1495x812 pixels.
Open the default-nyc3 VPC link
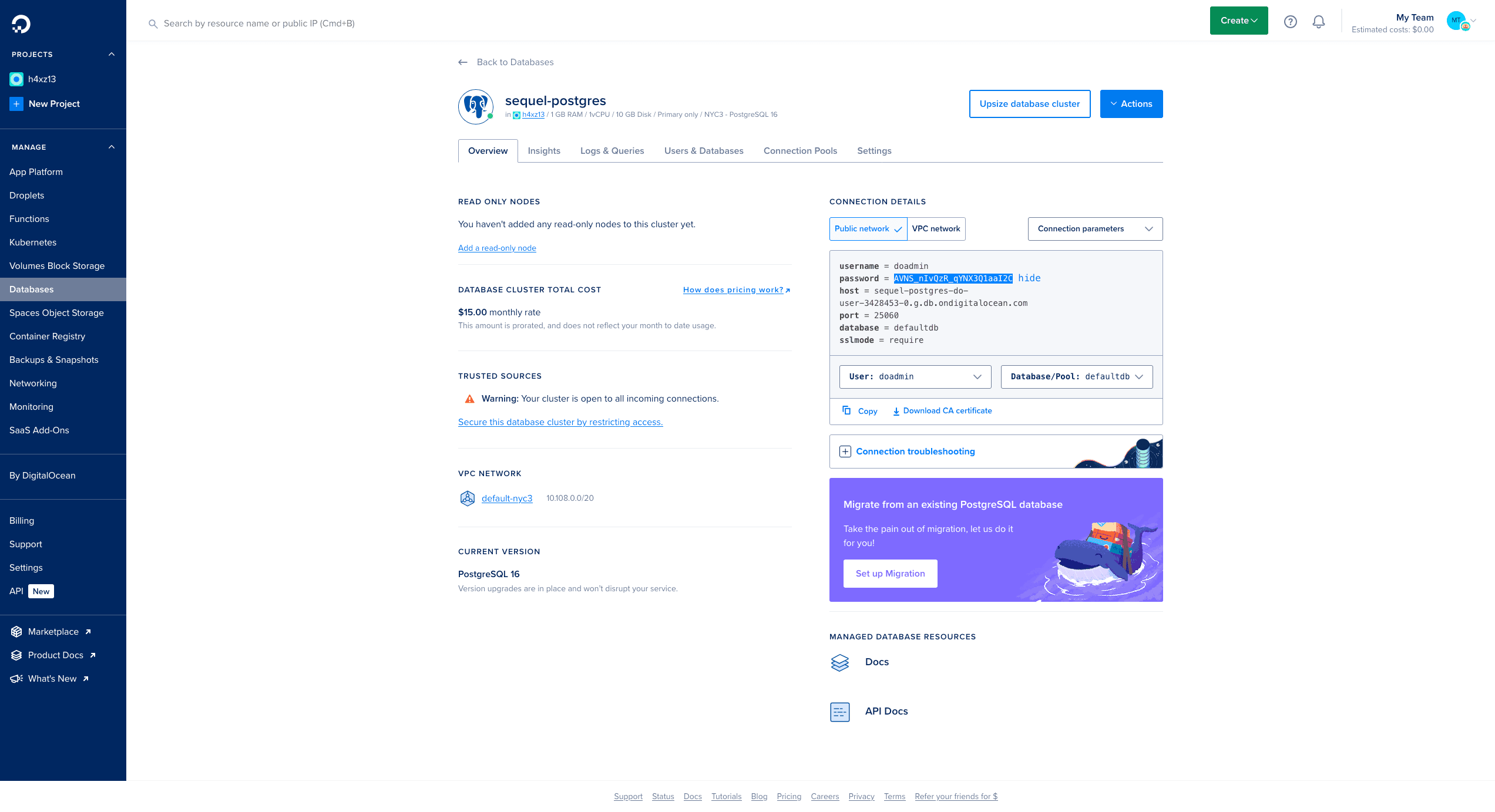pos(507,498)
